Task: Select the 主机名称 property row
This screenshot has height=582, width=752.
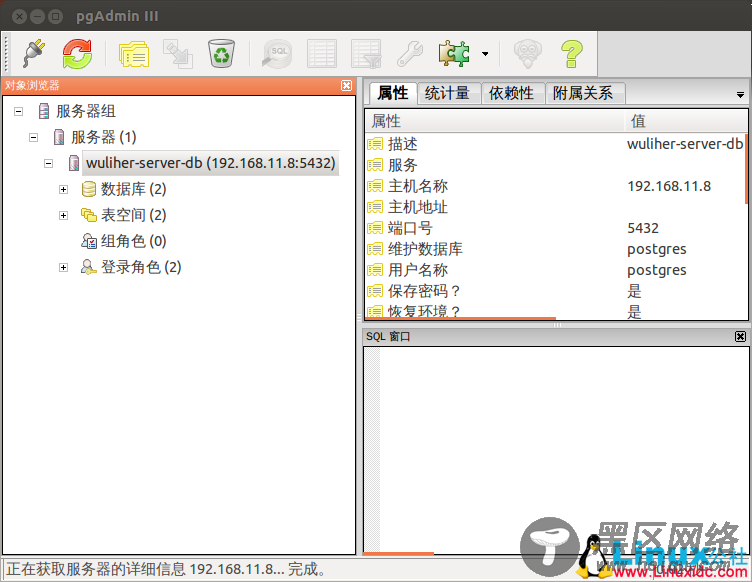Action: click(x=556, y=186)
